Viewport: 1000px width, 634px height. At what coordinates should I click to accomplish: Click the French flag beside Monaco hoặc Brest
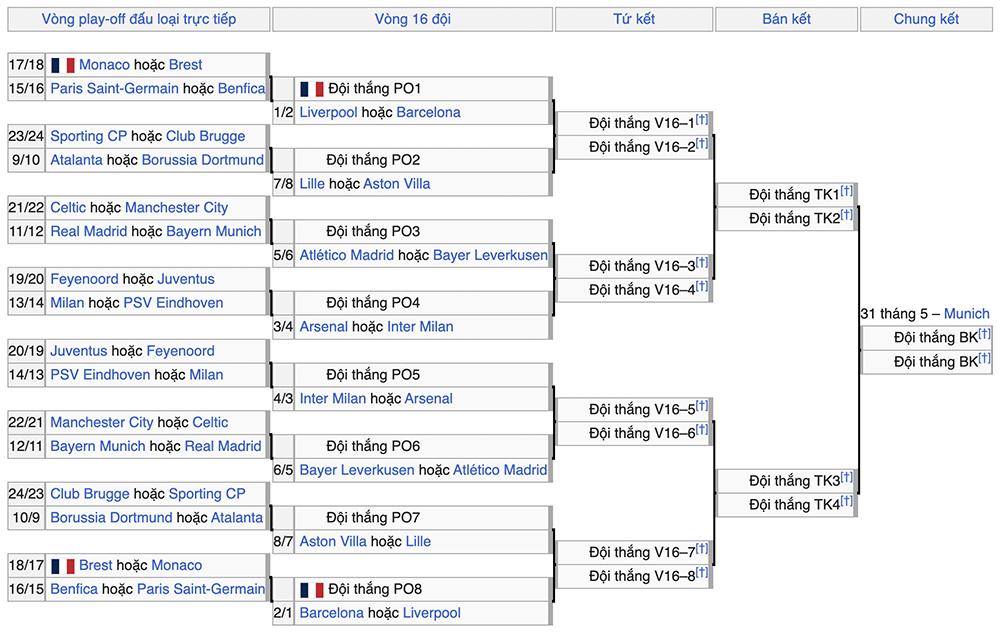point(62,65)
